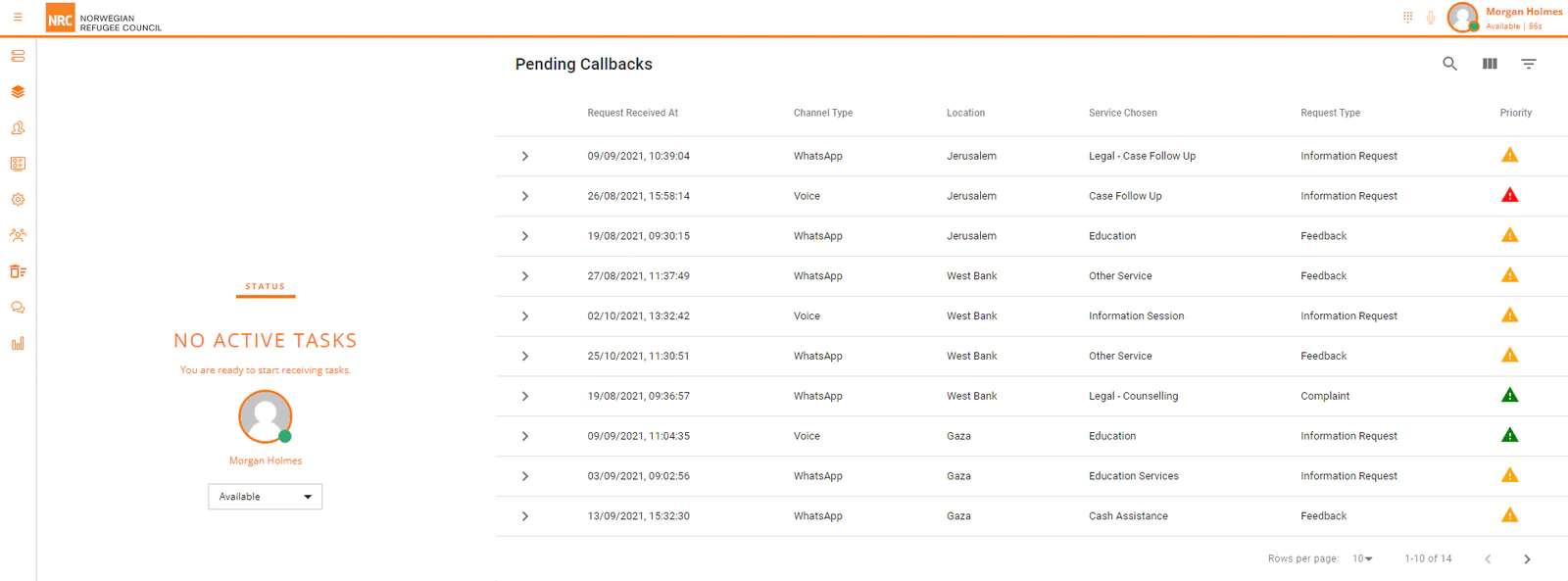Search the Pending Callbacks table
This screenshot has width=1568, height=581.
pyautogui.click(x=1449, y=64)
